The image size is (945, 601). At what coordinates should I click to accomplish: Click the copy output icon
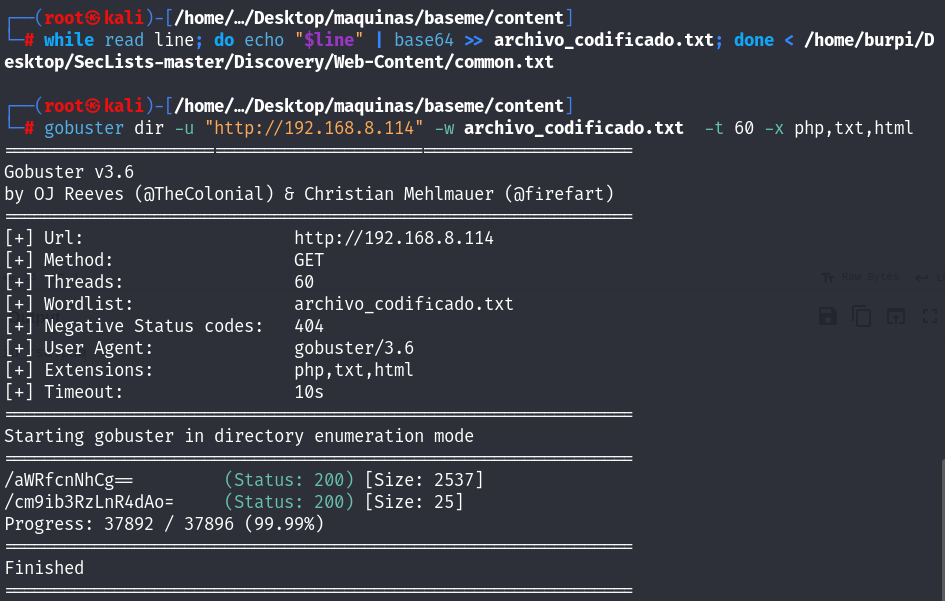[862, 316]
